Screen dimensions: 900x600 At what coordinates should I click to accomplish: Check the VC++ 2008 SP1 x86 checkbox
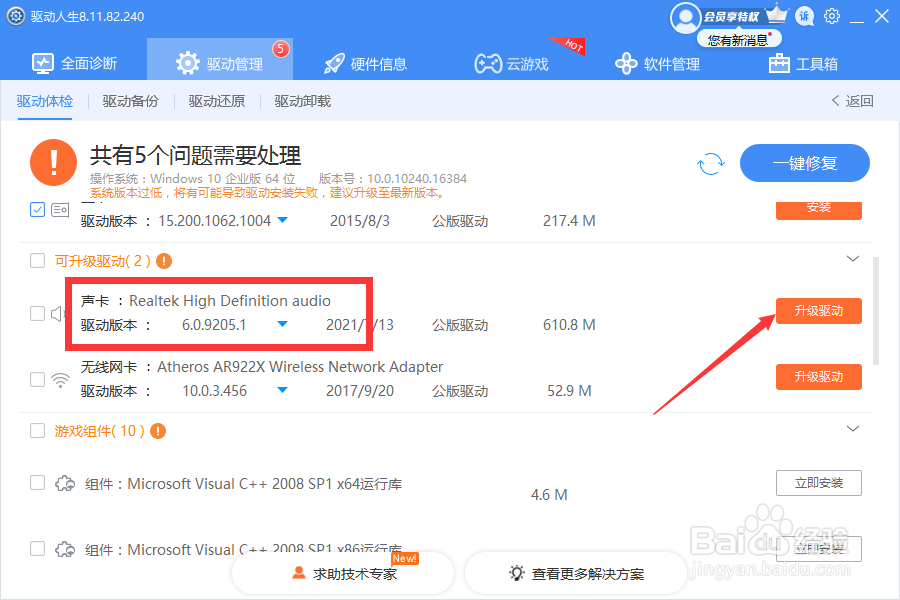click(37, 548)
